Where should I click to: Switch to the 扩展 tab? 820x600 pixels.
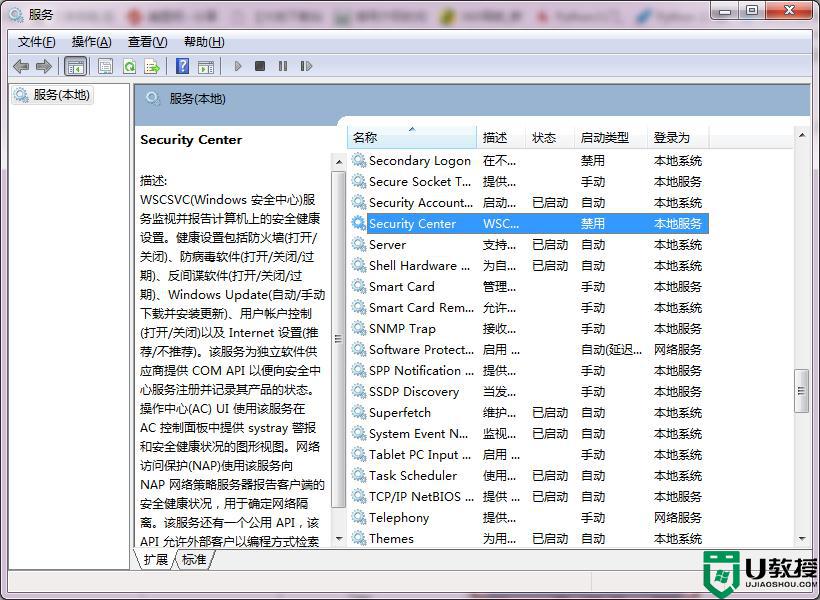click(155, 560)
